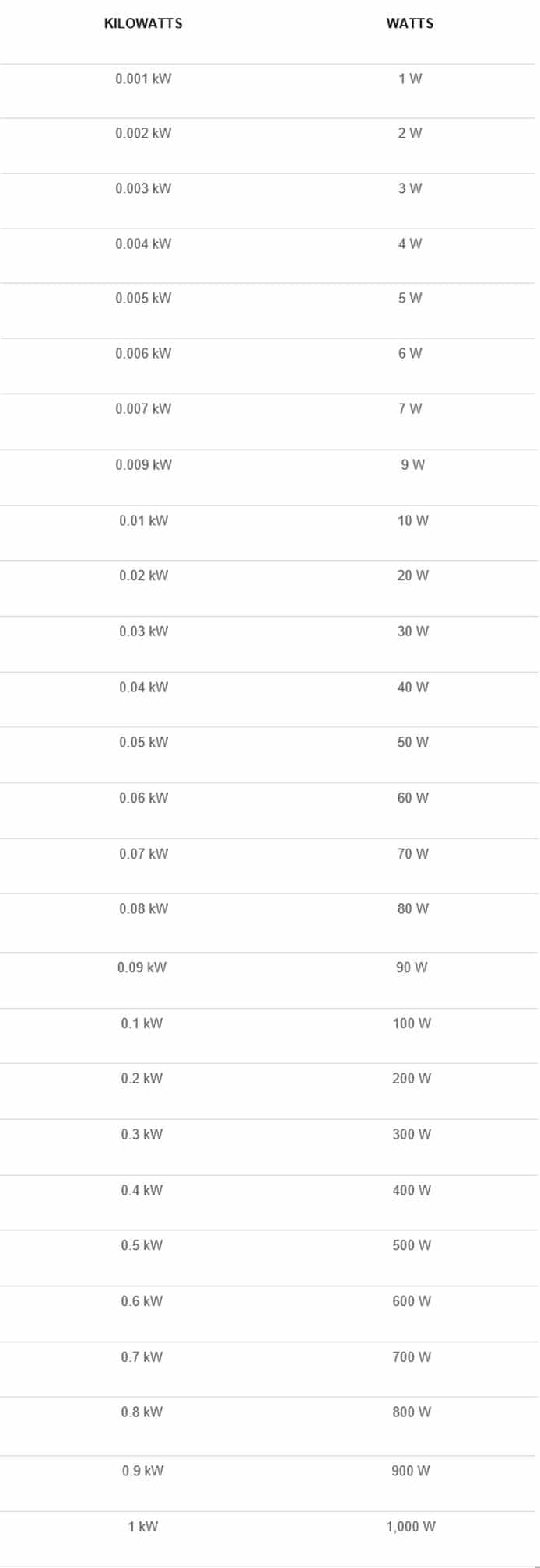The image size is (540, 1568).
Task: Click the 20 W value
Action: 412,576
